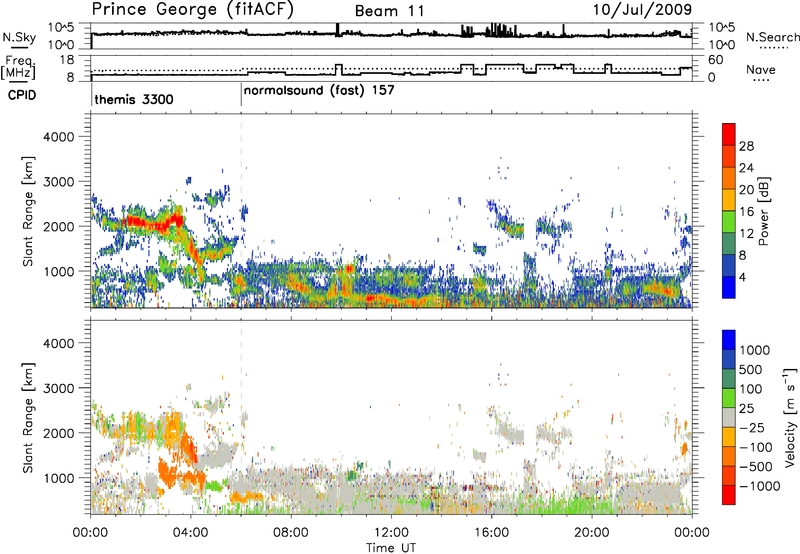Click the 'N.Sky' legend label
The image size is (800, 554).
19,37
